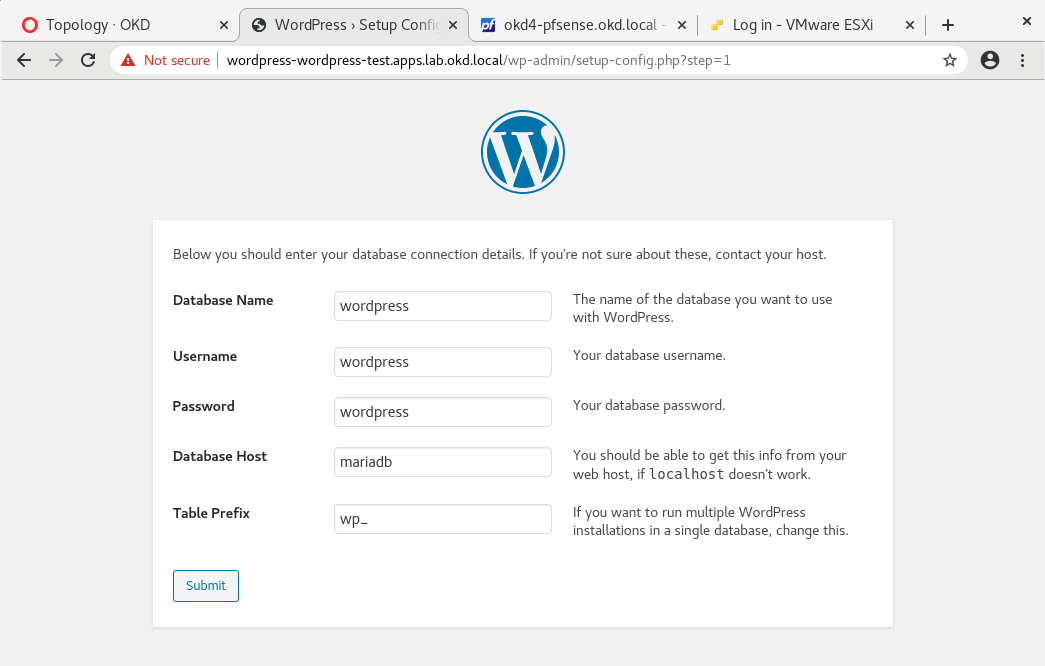Close the okd4-pfsense tab

(682, 25)
